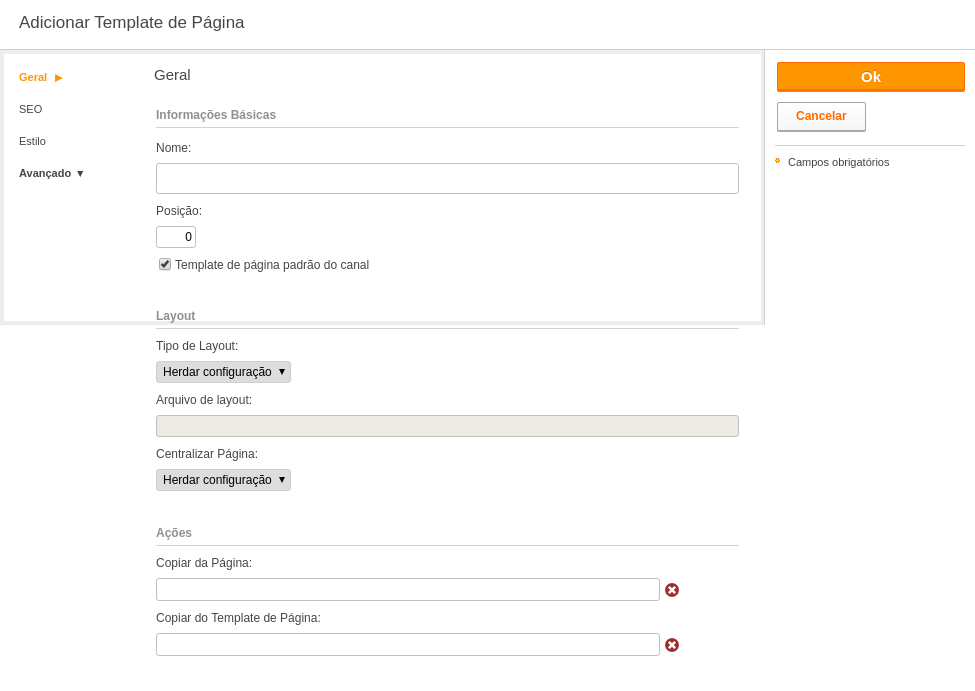975x691 pixels.
Task: Switch to the SEO section
Action: click(x=30, y=109)
